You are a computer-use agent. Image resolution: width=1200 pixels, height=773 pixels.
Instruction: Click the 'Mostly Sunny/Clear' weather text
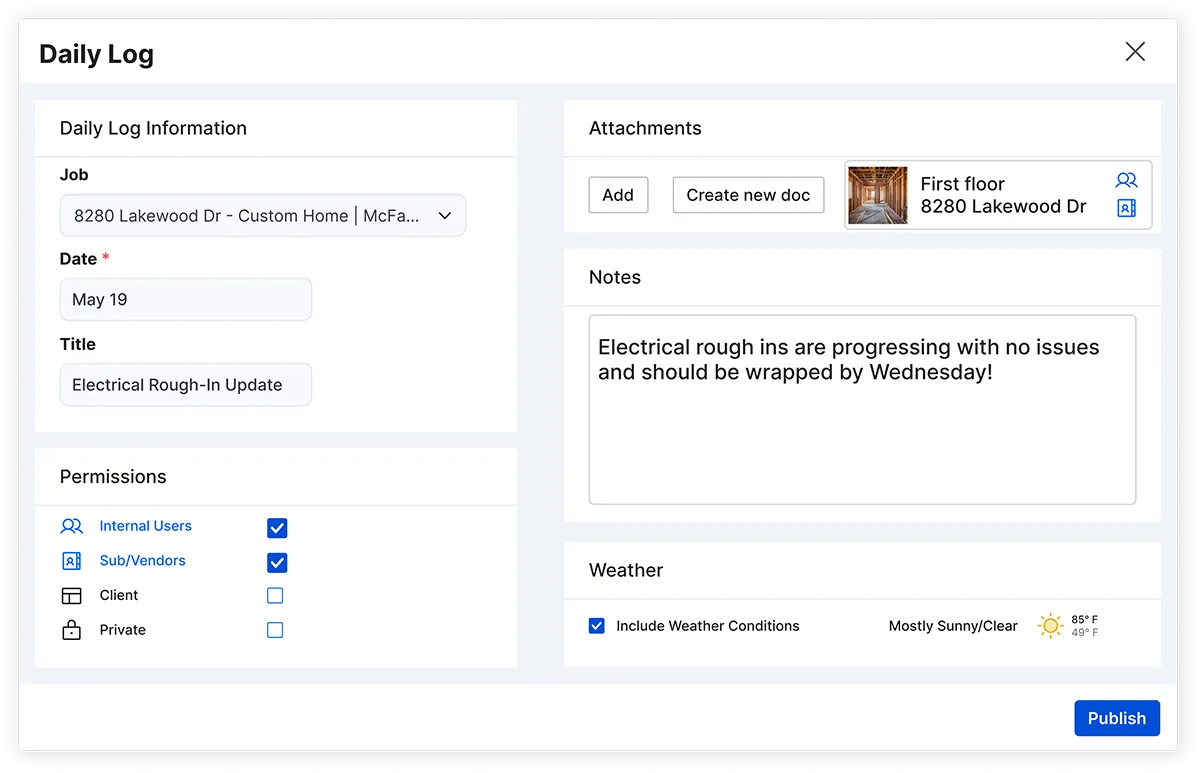click(x=953, y=626)
